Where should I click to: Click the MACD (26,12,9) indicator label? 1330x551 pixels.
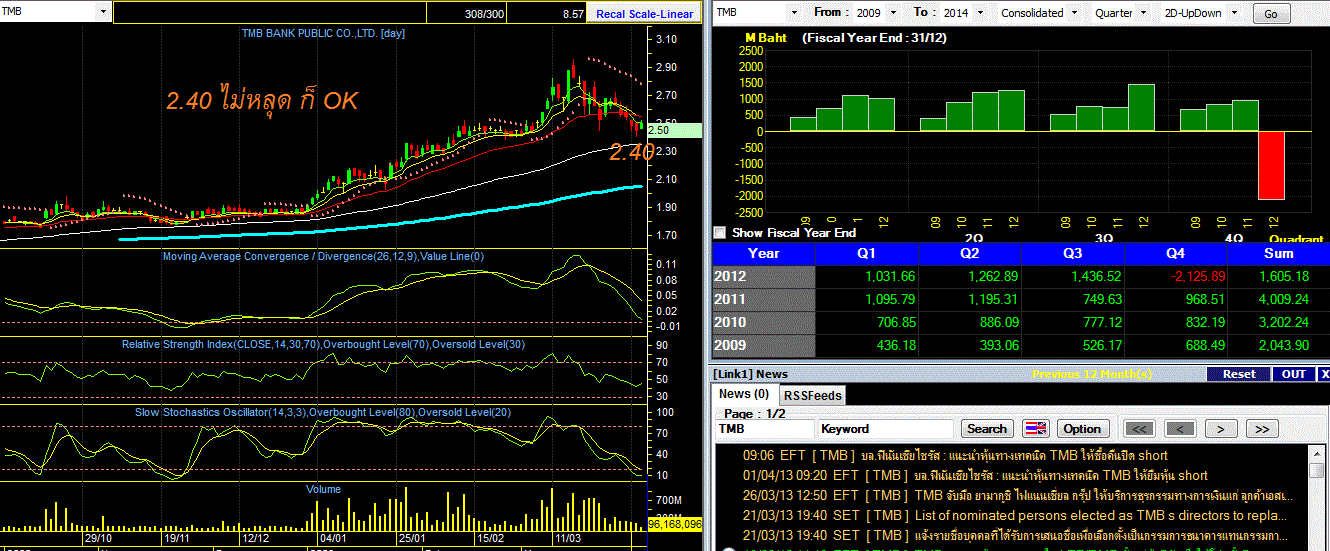point(323,256)
